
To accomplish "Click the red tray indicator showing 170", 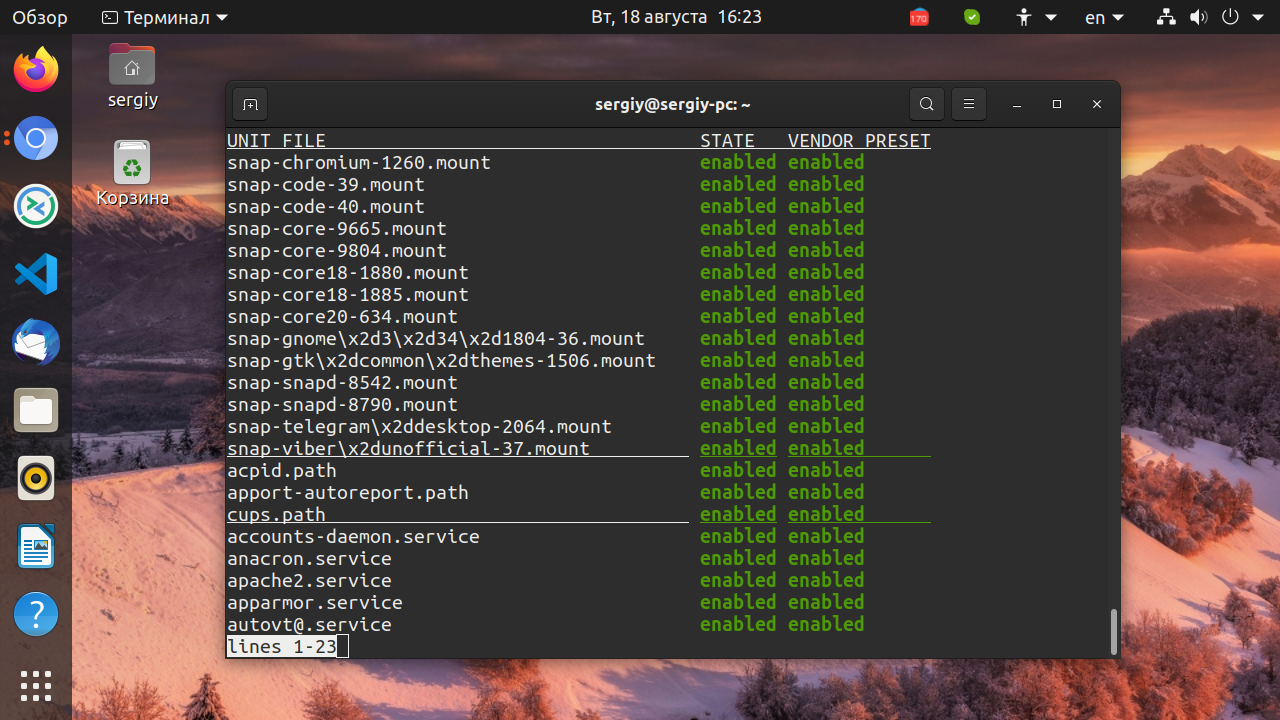I will point(919,17).
